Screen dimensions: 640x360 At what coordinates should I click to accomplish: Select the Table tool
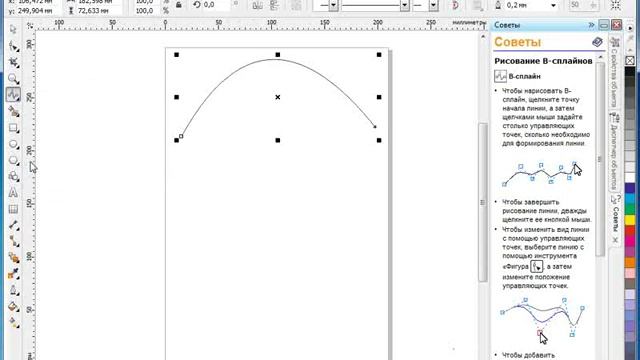point(13,209)
